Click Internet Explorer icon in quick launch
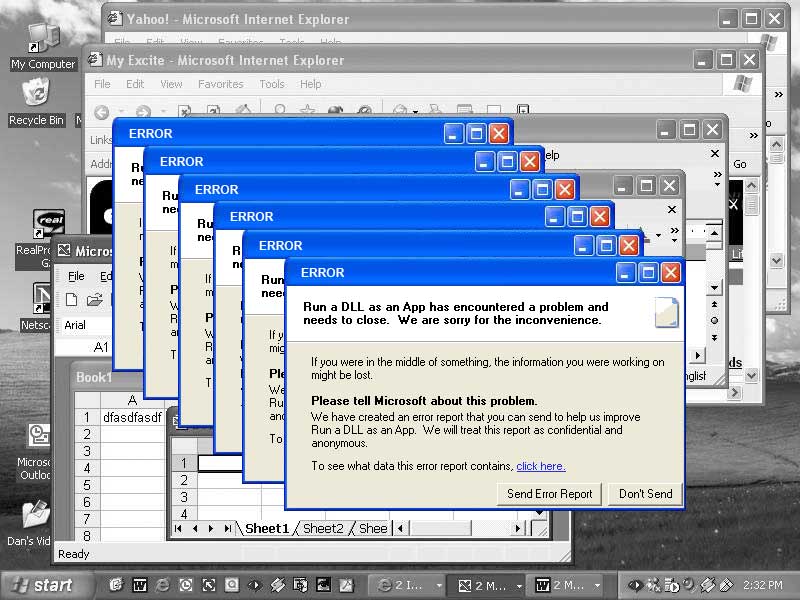This screenshot has height=600, width=800. coord(162,585)
